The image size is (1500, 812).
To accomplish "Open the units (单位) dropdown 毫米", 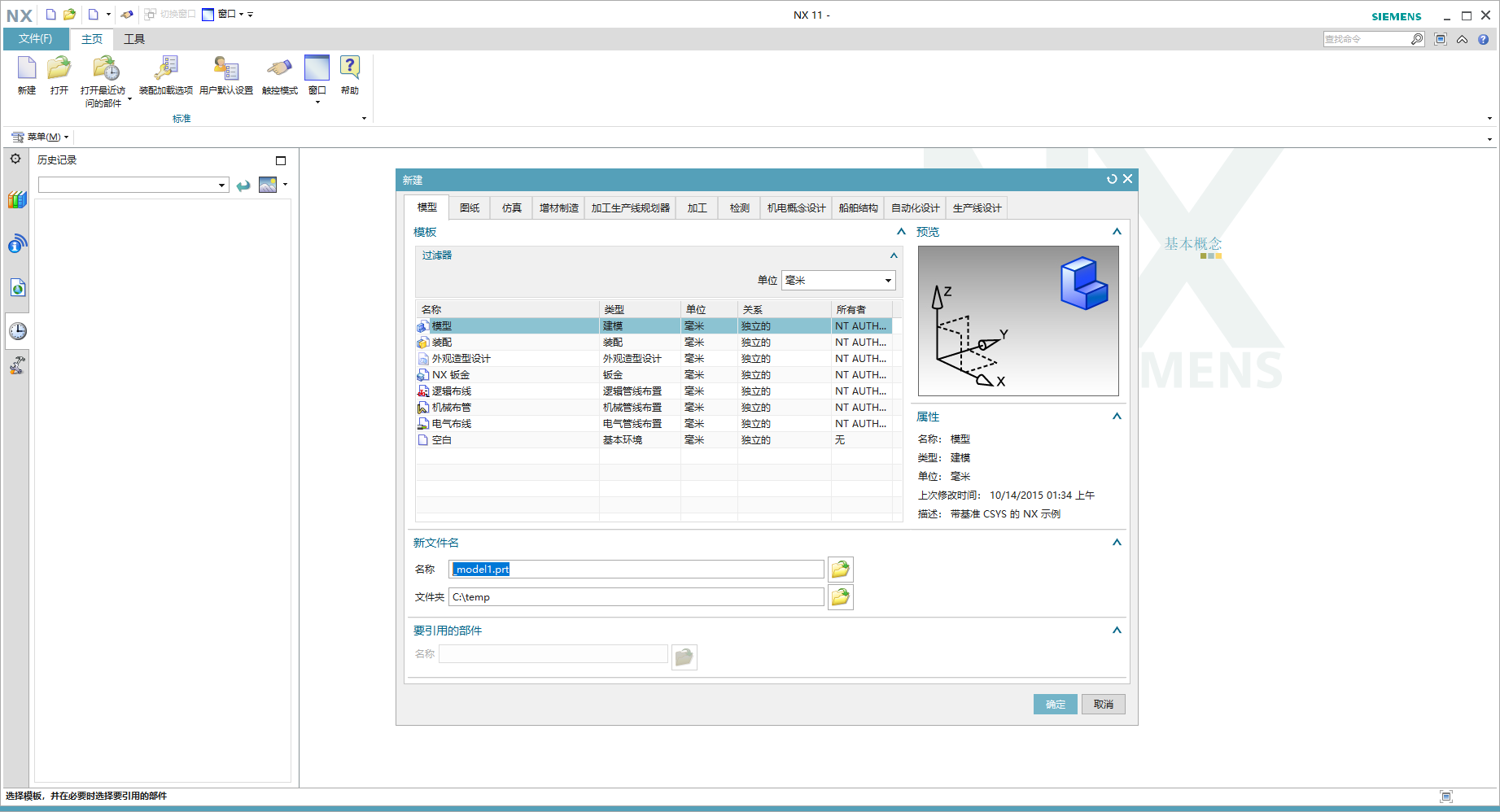I will tap(838, 280).
